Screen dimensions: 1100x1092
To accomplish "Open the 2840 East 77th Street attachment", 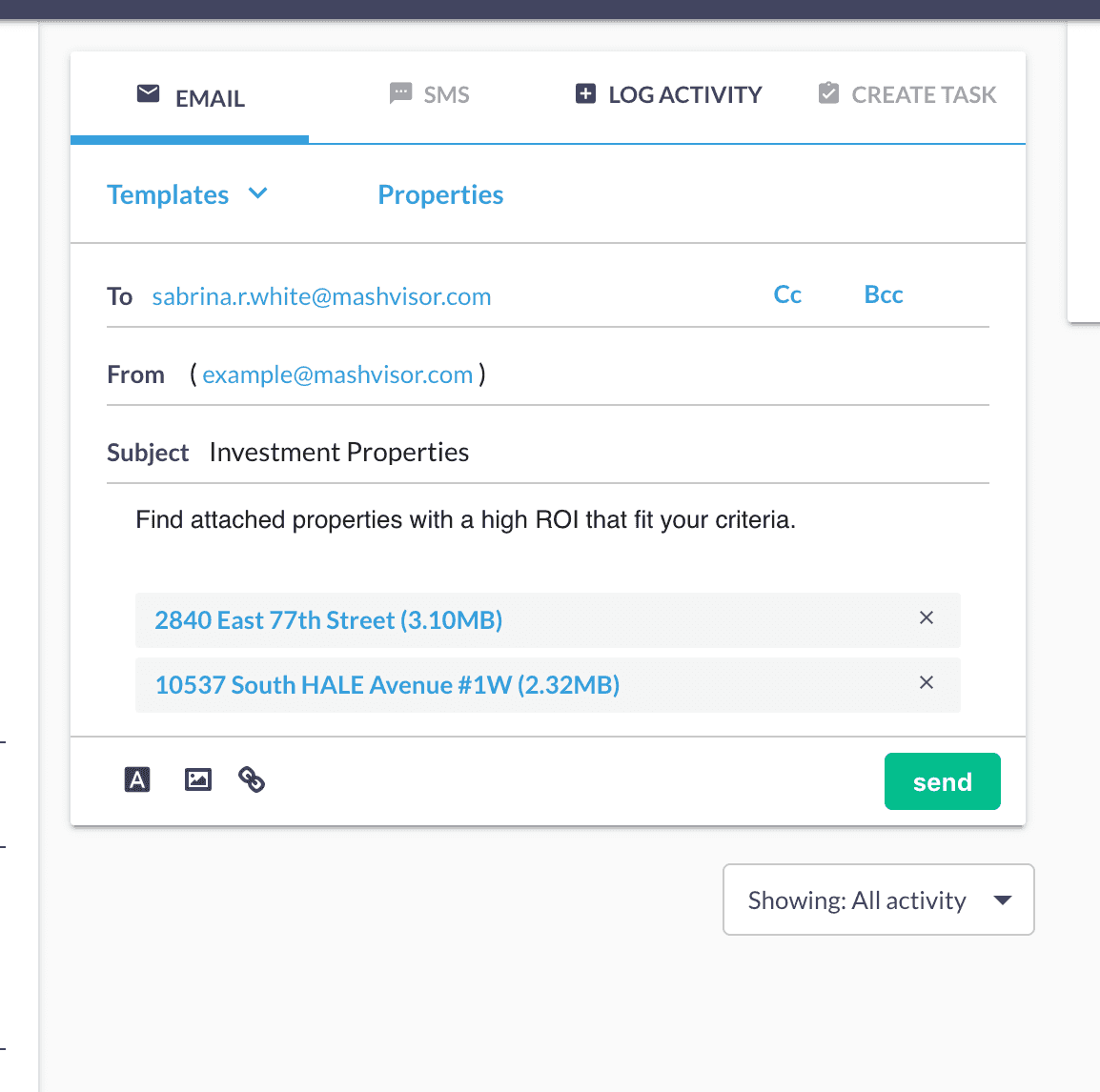I will point(328,620).
